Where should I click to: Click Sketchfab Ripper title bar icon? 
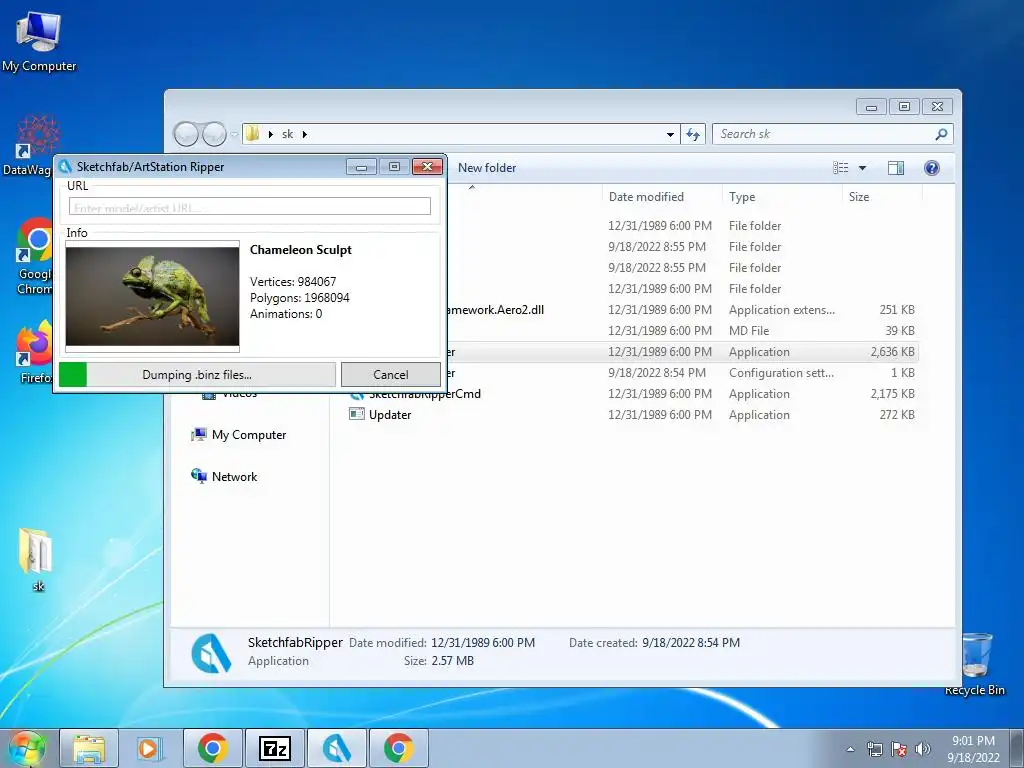65,167
